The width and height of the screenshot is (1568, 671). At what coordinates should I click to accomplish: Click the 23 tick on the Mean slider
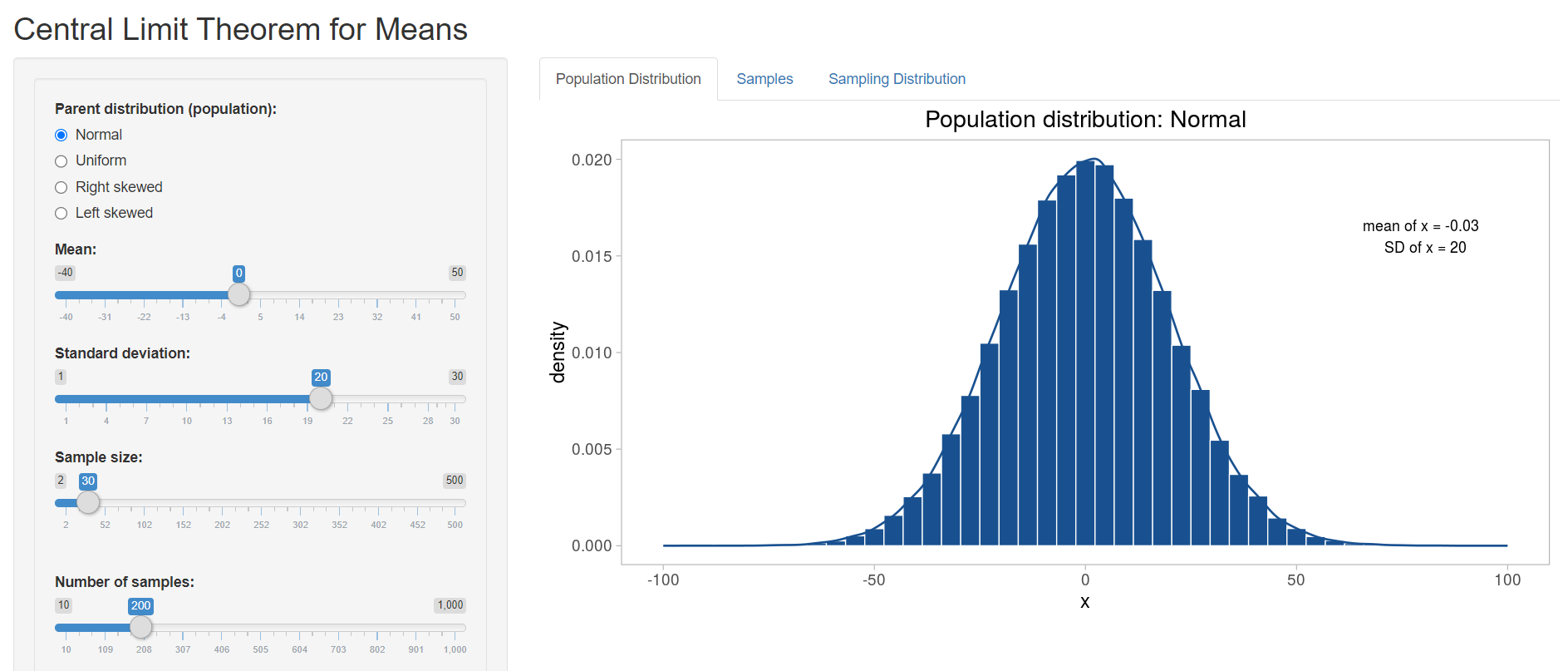(338, 317)
